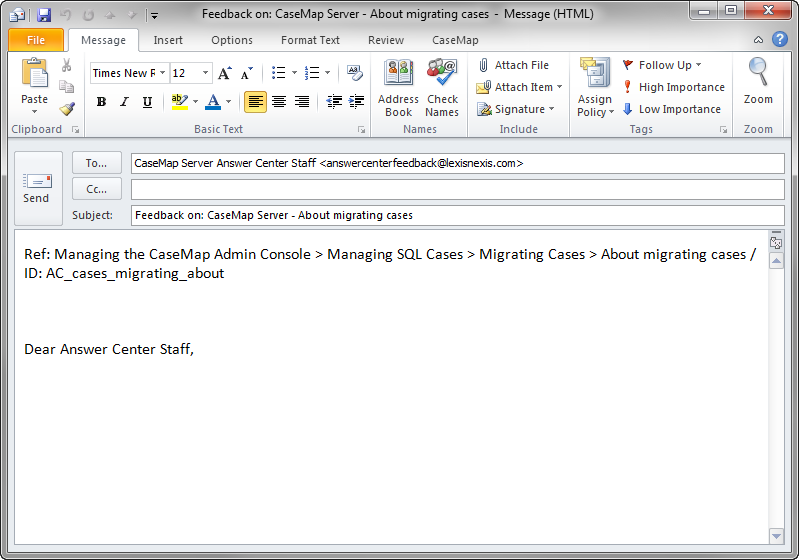The height and width of the screenshot is (560, 799).
Task: Grow font size with large A icon
Action: [x=225, y=73]
